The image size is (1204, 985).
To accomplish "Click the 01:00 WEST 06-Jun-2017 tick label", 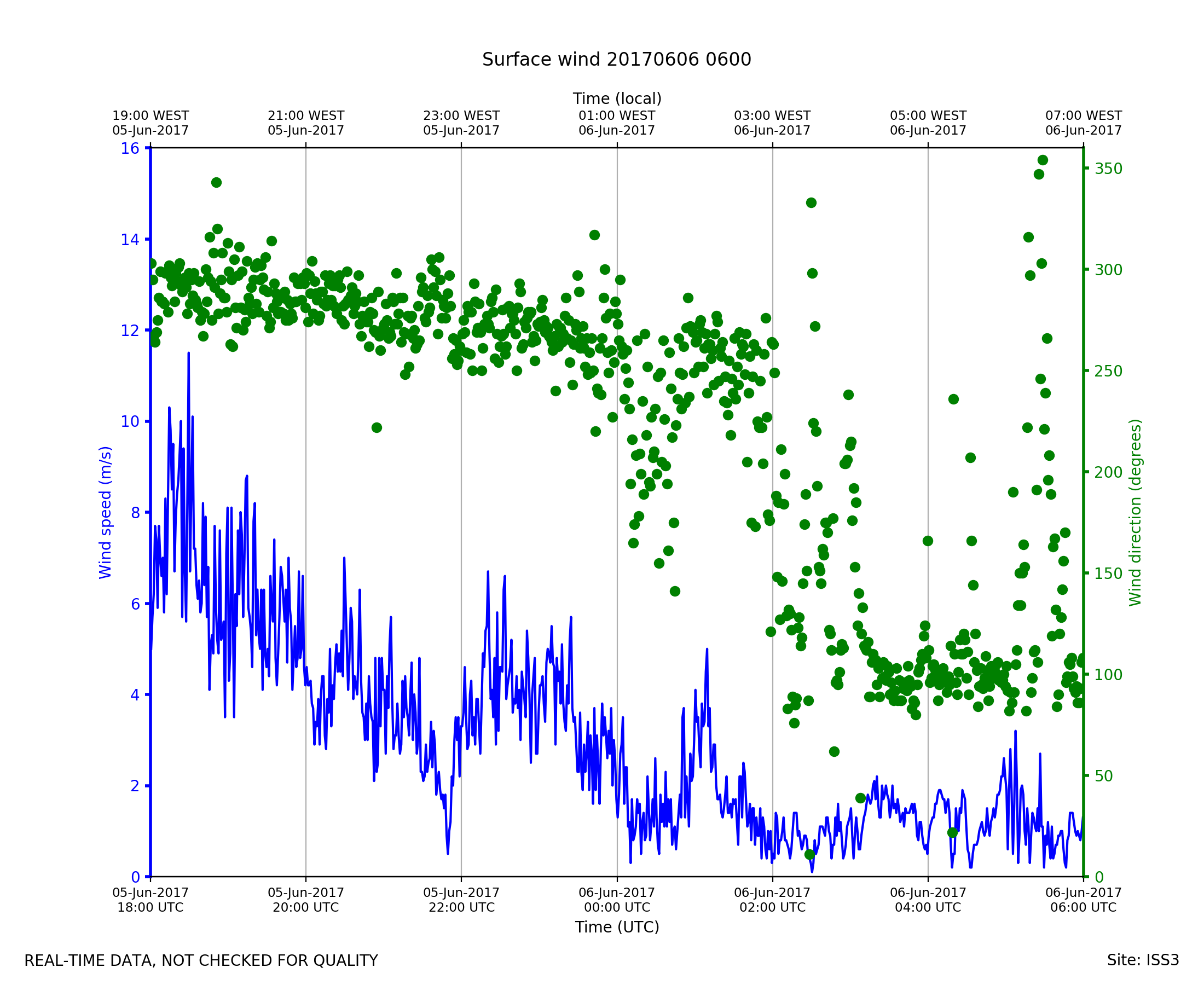I will (617, 123).
